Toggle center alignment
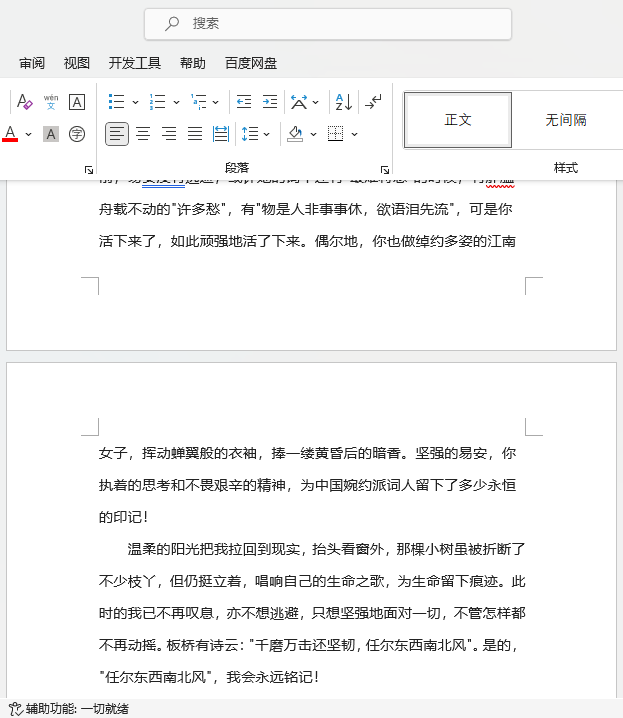The height and width of the screenshot is (718, 623). (143, 134)
